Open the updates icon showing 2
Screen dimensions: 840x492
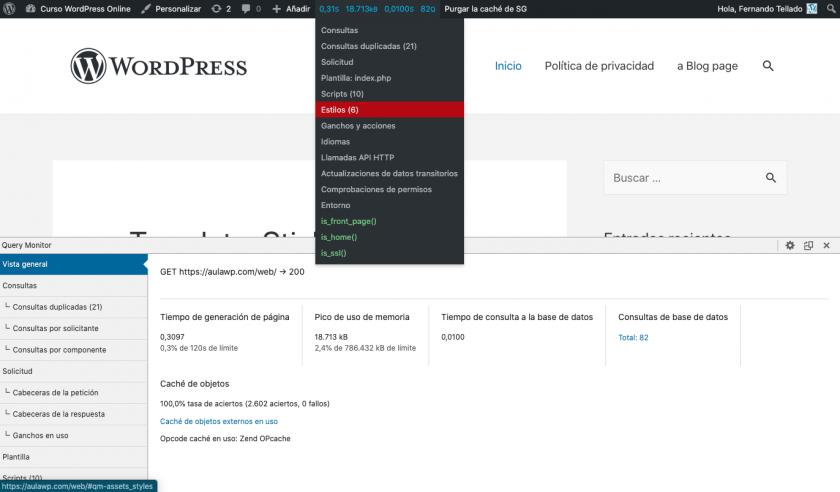point(221,8)
